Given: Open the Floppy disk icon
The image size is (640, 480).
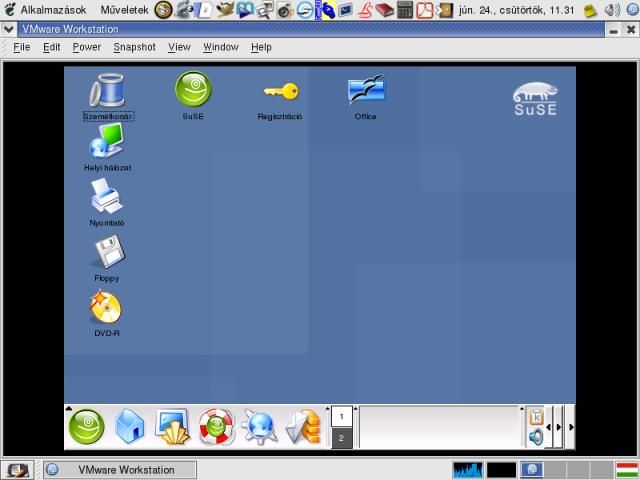Looking at the screenshot, I should coord(107,252).
